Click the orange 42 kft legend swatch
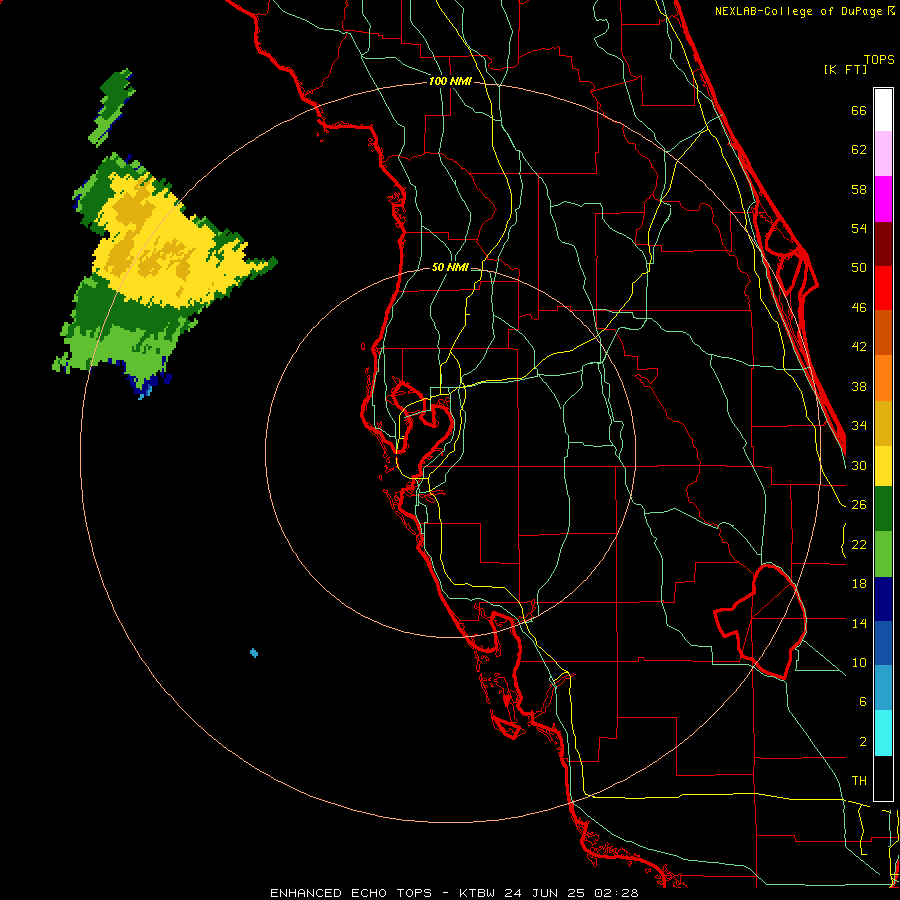Viewport: 900px width, 900px height. click(883, 378)
